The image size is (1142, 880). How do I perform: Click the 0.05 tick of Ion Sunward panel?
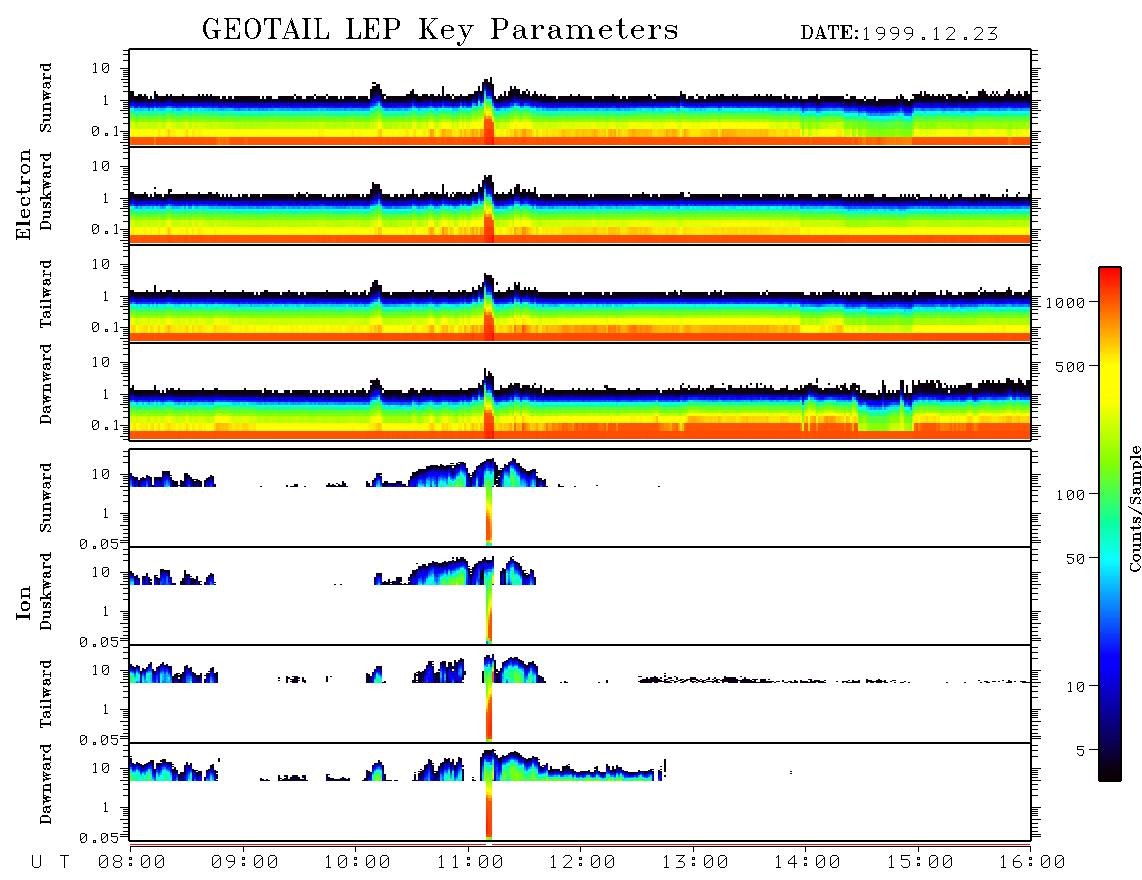(98, 544)
